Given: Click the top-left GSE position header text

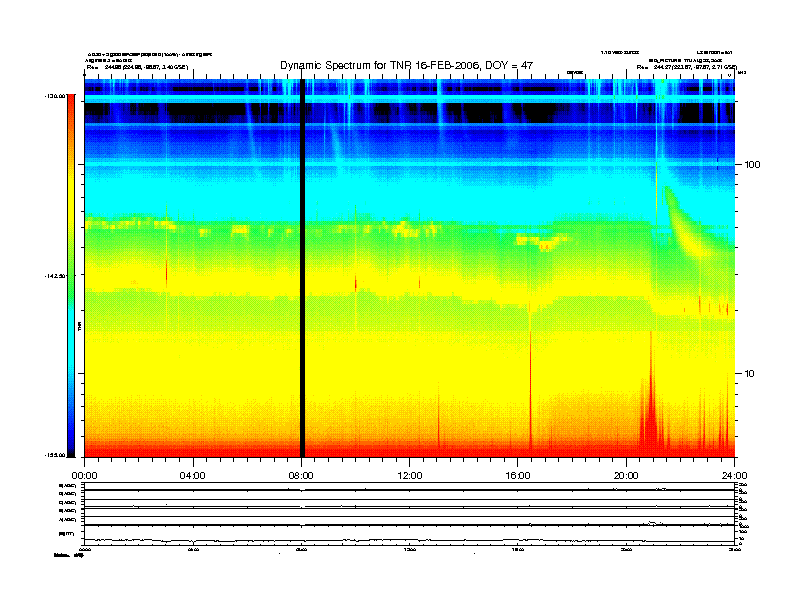Looking at the screenshot, I should pyautogui.click(x=137, y=67).
